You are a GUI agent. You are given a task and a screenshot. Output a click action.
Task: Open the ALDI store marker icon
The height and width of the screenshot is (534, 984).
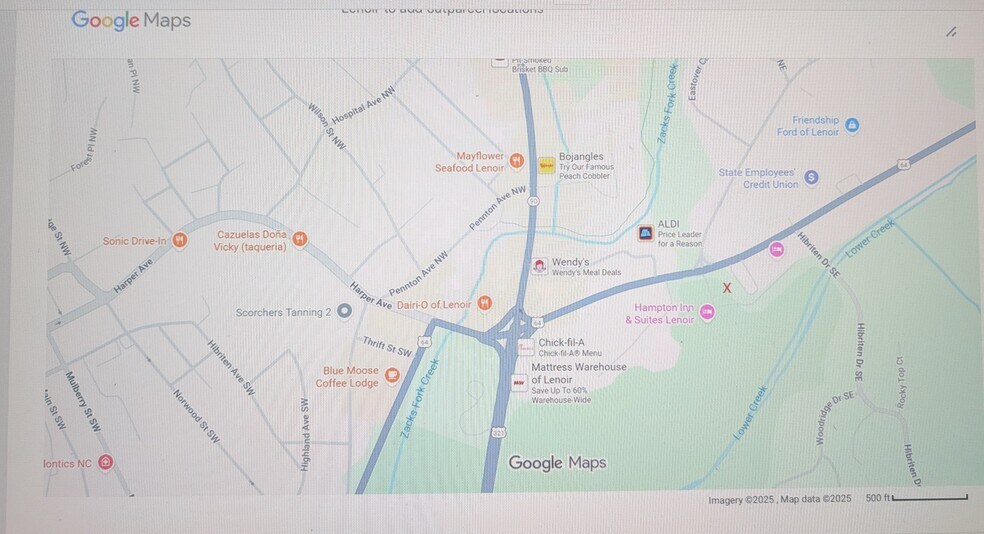pos(645,233)
